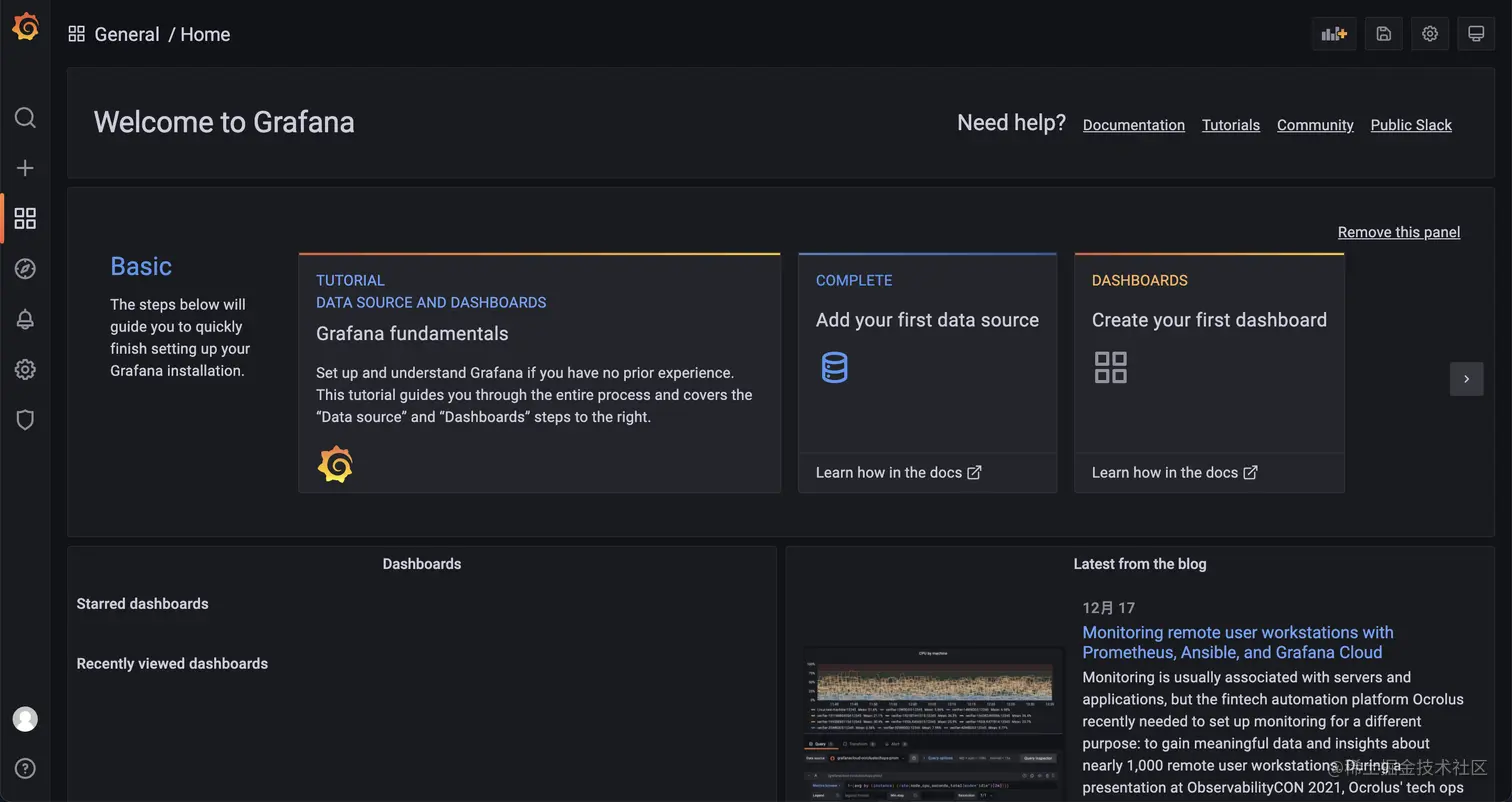1512x802 pixels.
Task: Open the Help question mark icon
Action: [25, 768]
